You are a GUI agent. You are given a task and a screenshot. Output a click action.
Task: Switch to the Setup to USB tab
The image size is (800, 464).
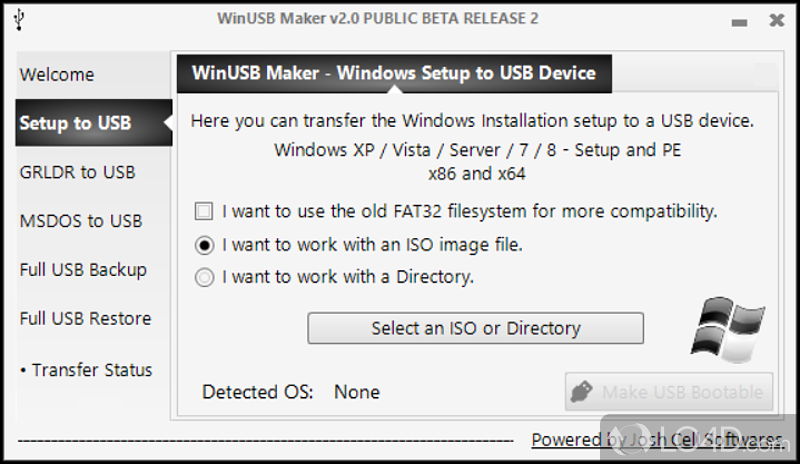point(75,124)
